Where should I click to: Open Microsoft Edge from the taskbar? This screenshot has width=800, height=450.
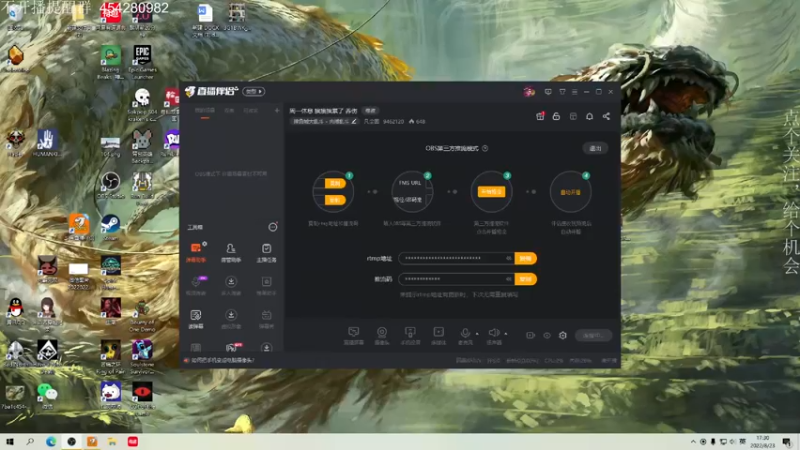pos(51,442)
